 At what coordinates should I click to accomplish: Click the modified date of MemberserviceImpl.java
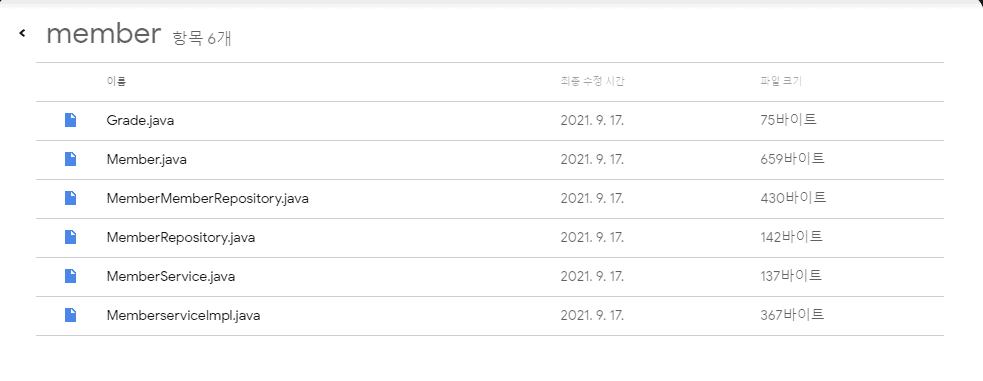tap(592, 315)
